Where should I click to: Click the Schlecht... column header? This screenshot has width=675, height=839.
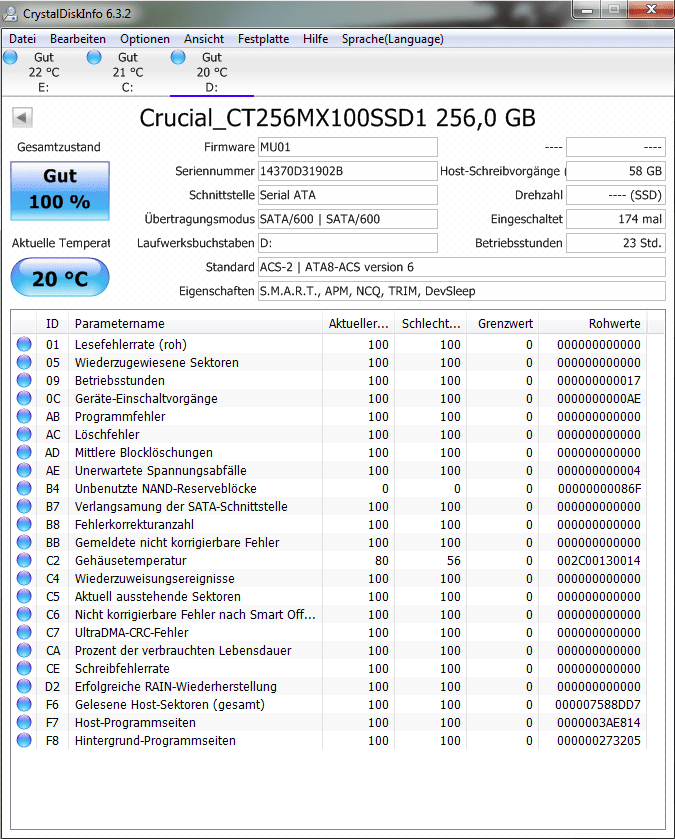(x=431, y=324)
